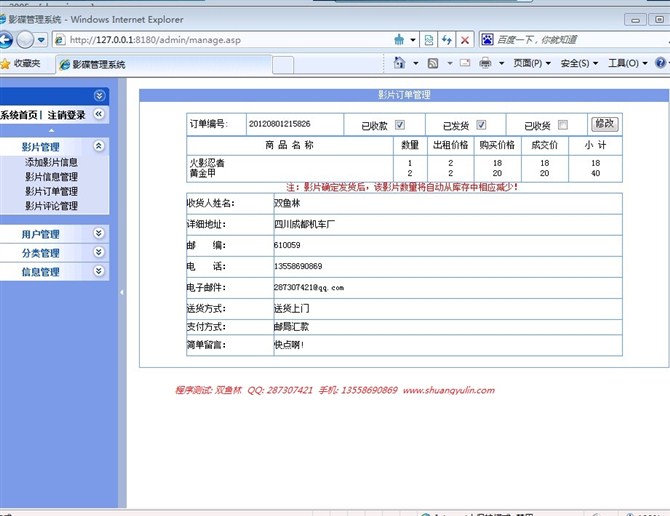Toggle the 已发货 checkbox
This screenshot has height=516, width=670.
click(481, 125)
